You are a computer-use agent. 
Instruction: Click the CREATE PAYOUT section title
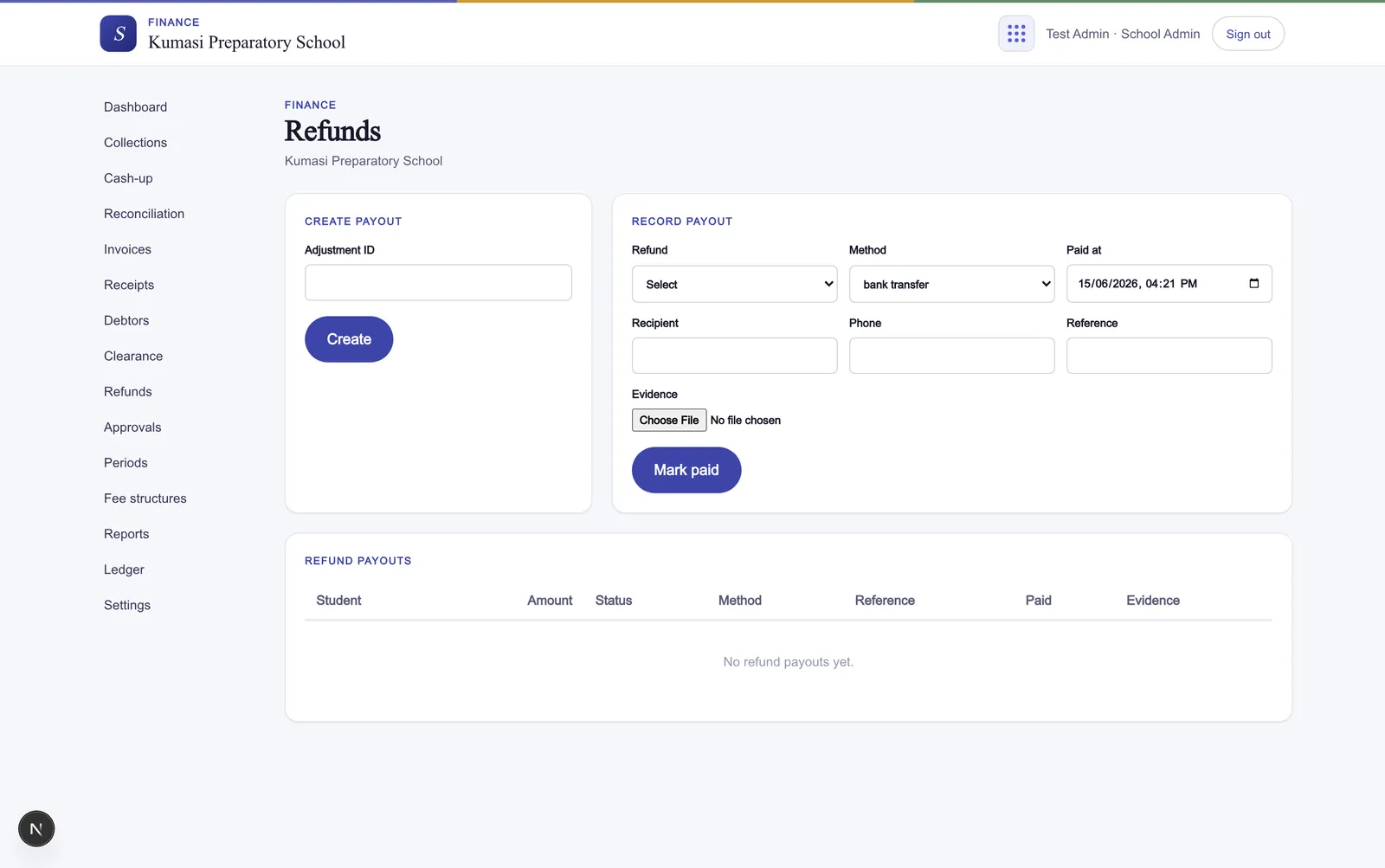click(x=353, y=222)
